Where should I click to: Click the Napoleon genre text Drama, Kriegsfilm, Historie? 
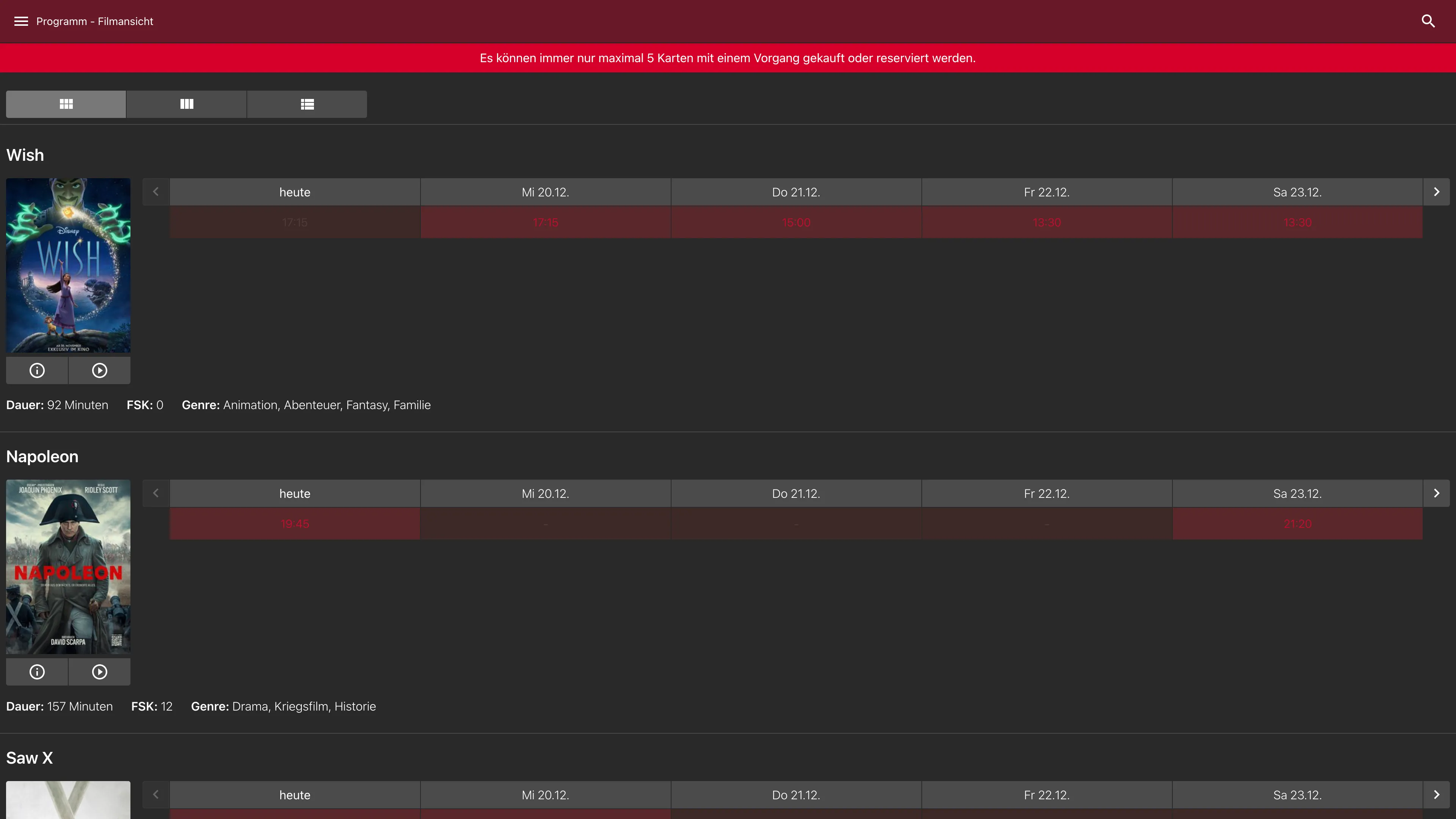tap(304, 706)
